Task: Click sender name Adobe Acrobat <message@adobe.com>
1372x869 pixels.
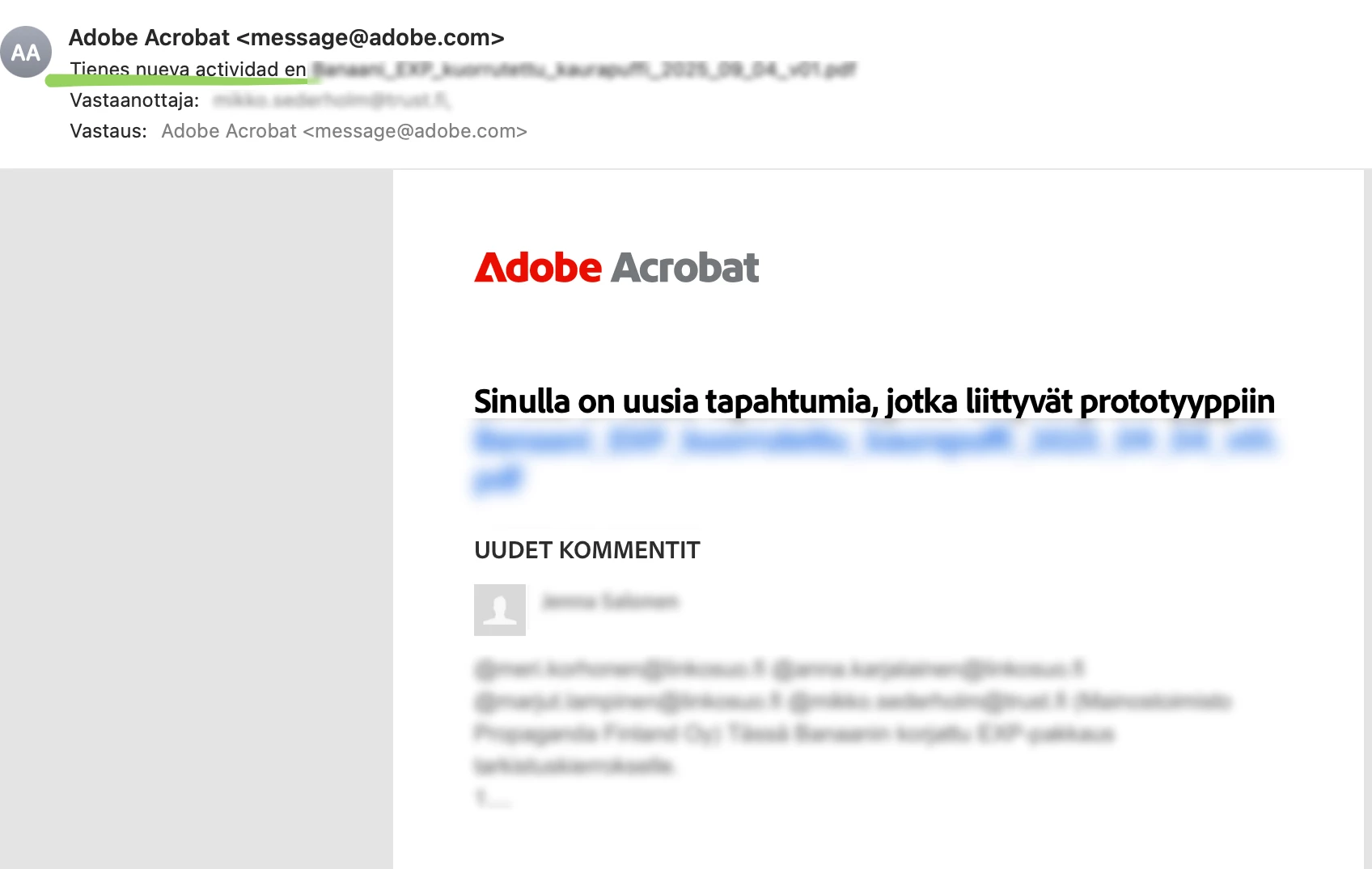Action: click(x=286, y=38)
